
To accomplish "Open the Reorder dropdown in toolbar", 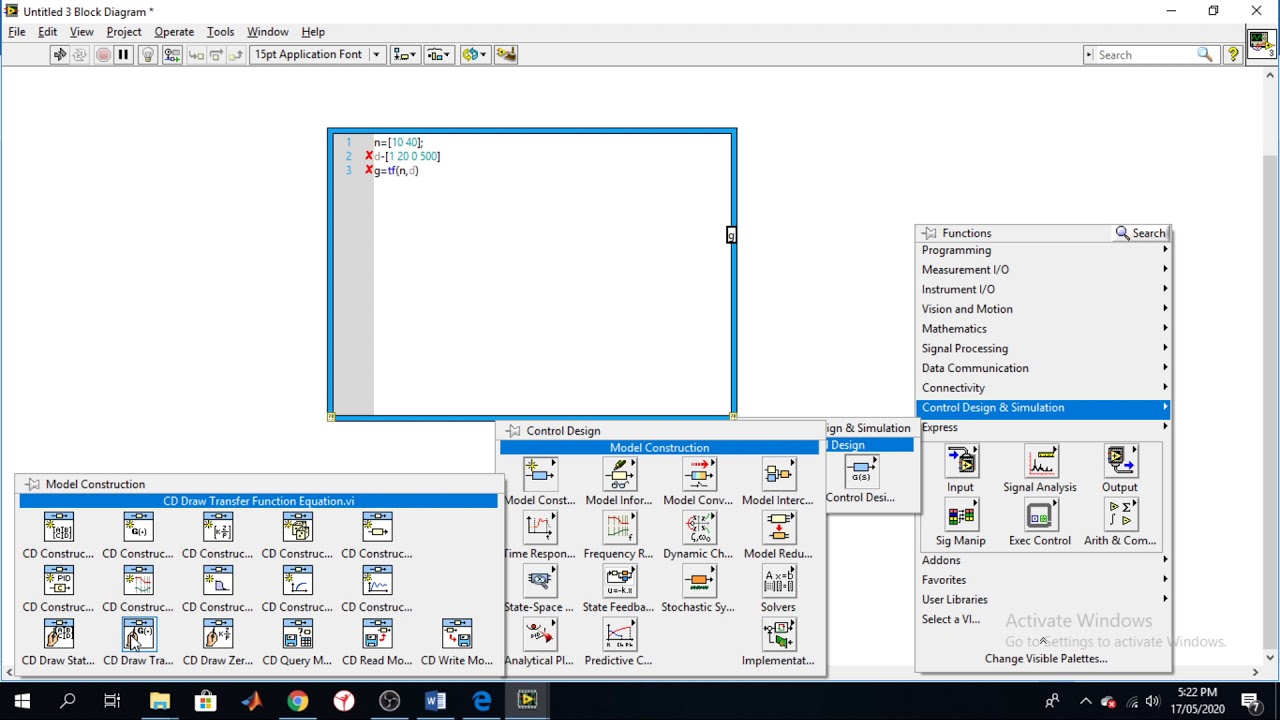I will (473, 55).
